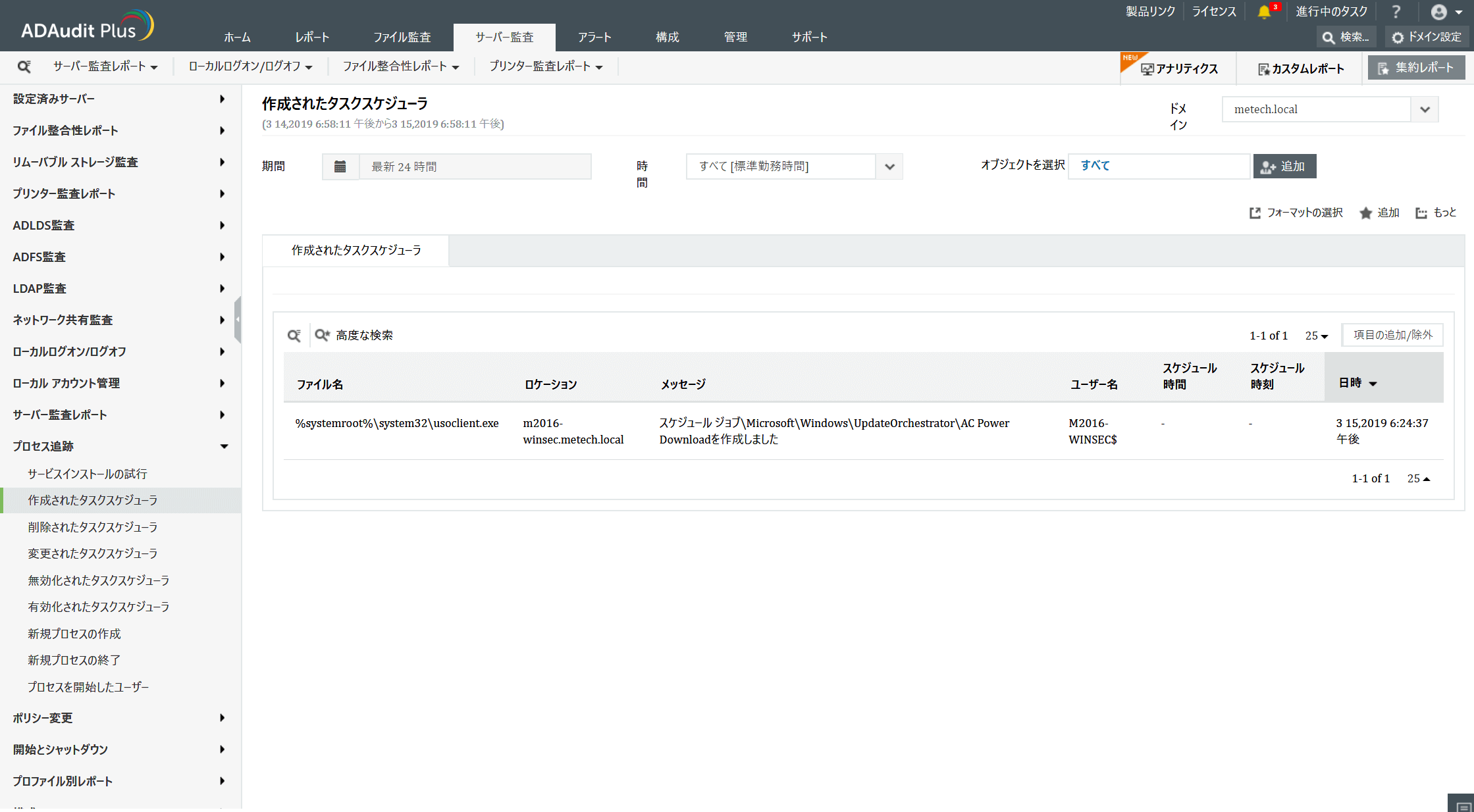The image size is (1474, 812).
Task: Open the 時間 business hours dropdown
Action: coord(889,166)
